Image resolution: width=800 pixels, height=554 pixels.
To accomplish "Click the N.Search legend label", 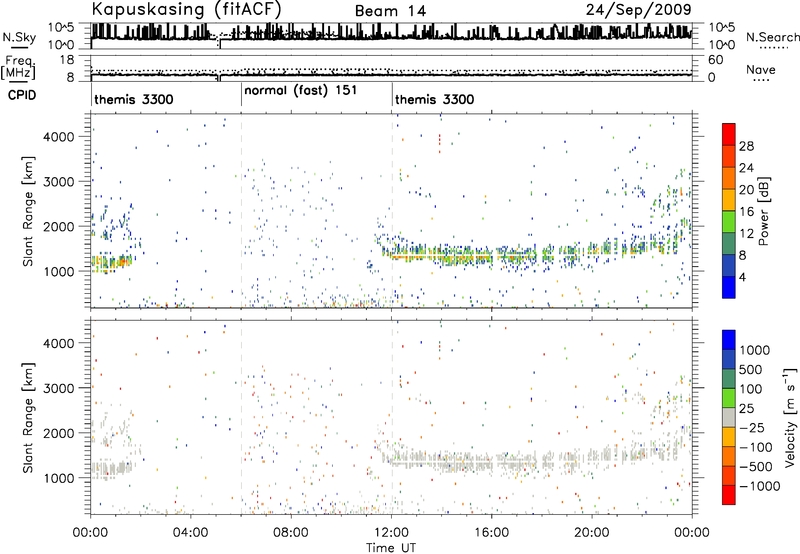I will tap(772, 37).
